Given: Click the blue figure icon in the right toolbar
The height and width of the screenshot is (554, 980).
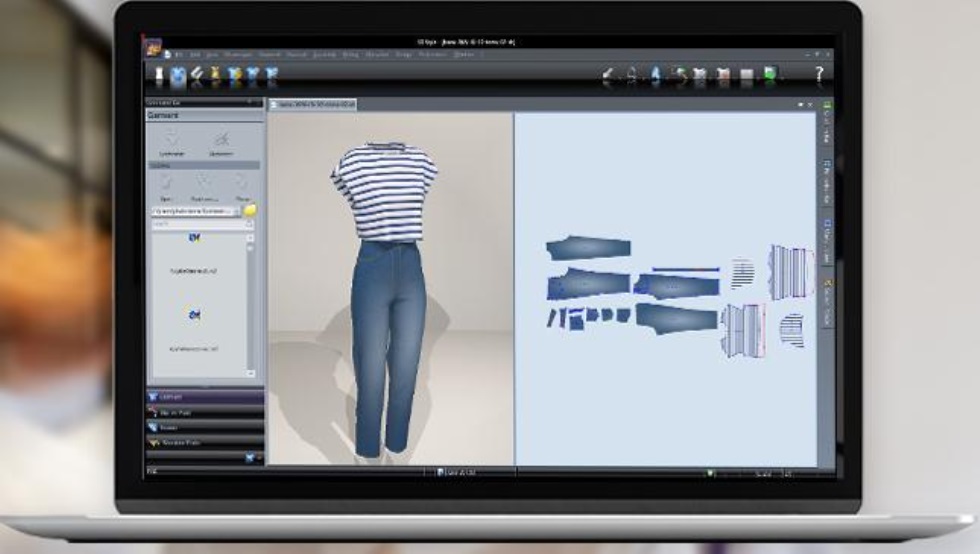Looking at the screenshot, I should tap(655, 75).
